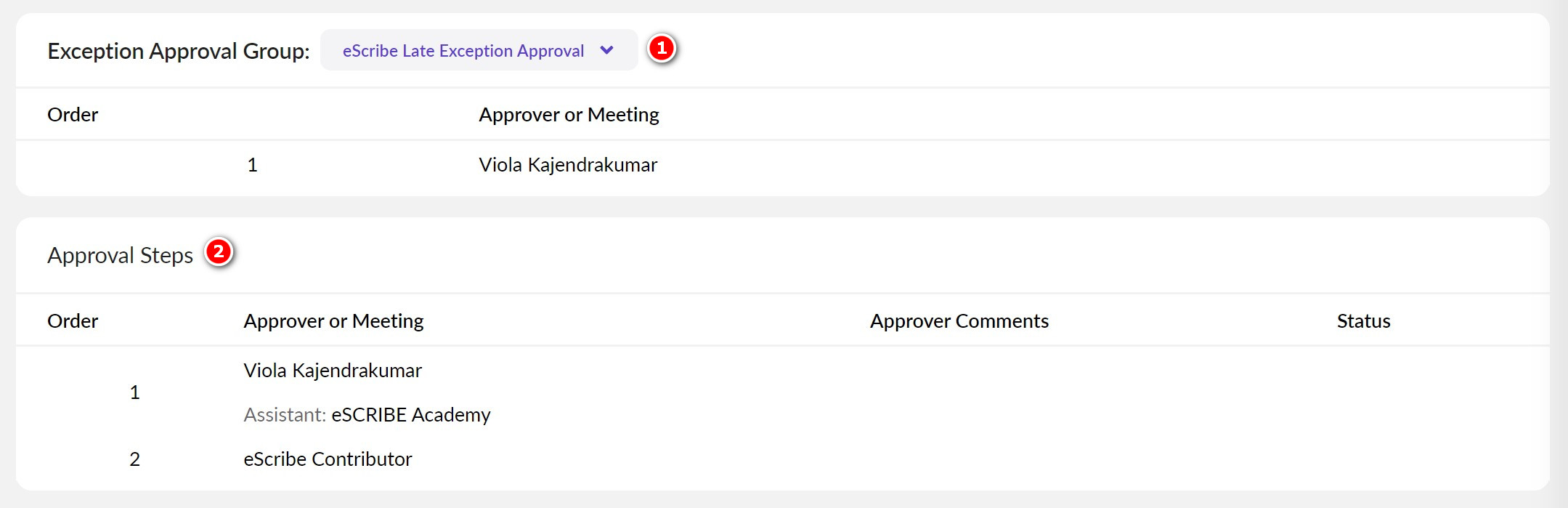Click the Approval Steps section heading
The width and height of the screenshot is (1568, 508).
click(120, 255)
